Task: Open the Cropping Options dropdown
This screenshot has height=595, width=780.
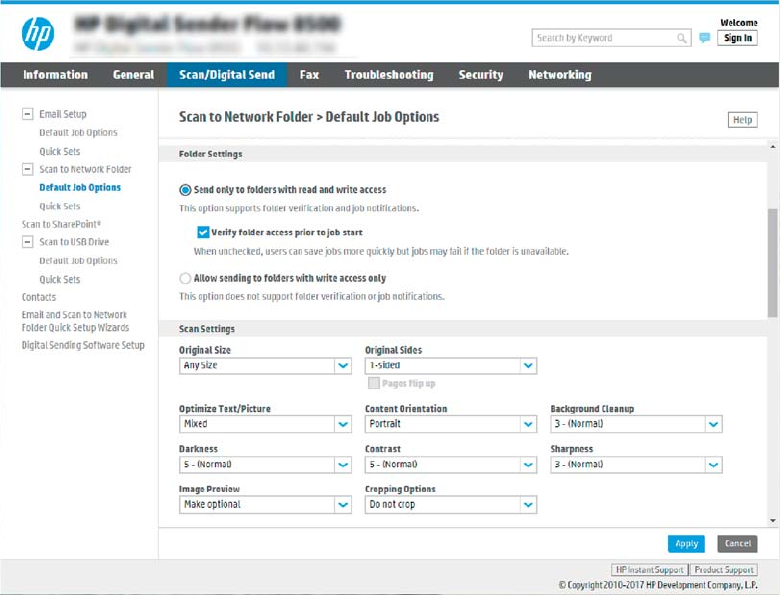Action: 451,504
